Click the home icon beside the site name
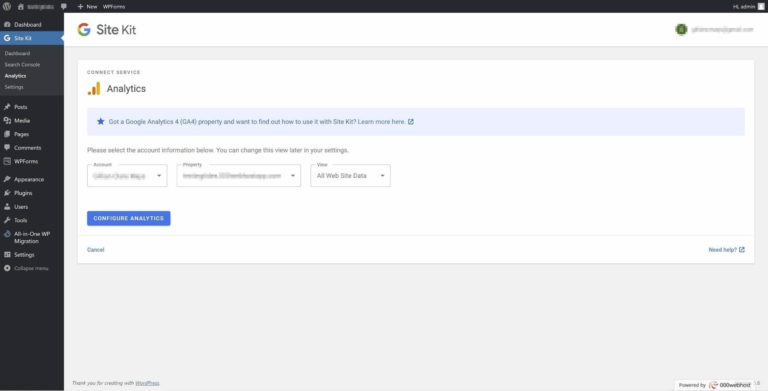The width and height of the screenshot is (768, 391). (x=21, y=6)
